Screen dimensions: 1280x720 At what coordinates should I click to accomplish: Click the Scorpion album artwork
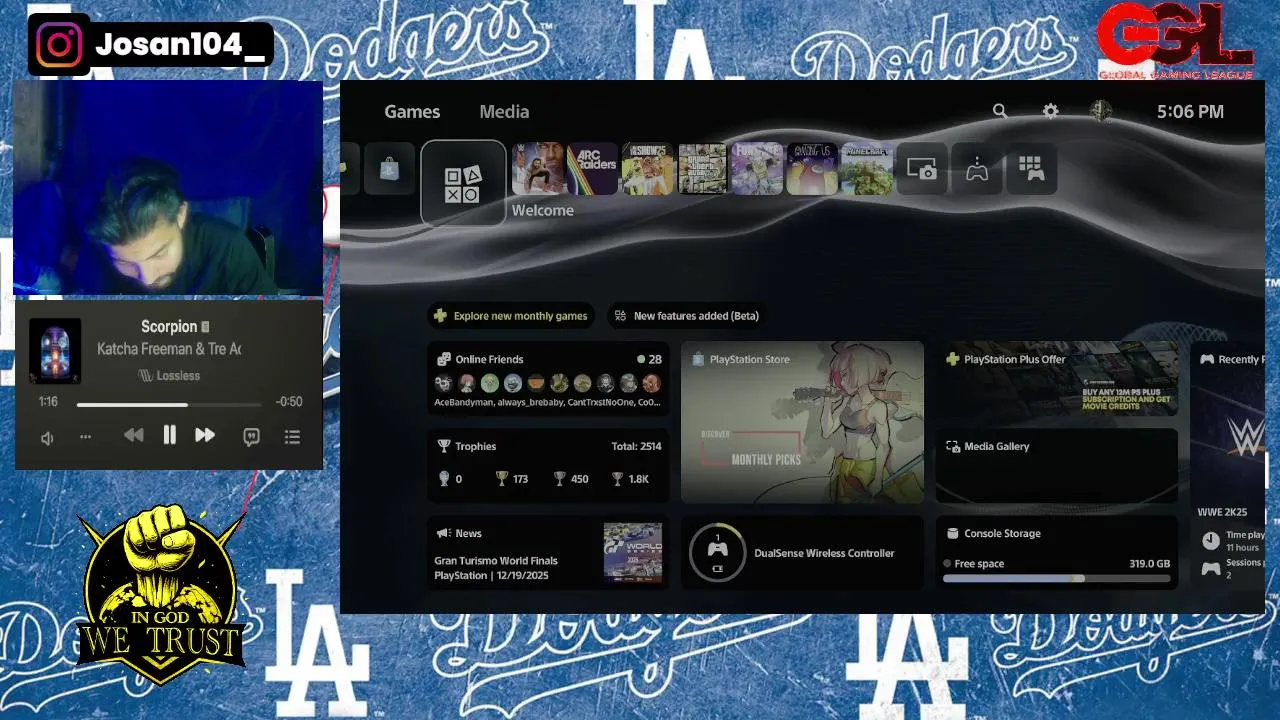(x=55, y=351)
